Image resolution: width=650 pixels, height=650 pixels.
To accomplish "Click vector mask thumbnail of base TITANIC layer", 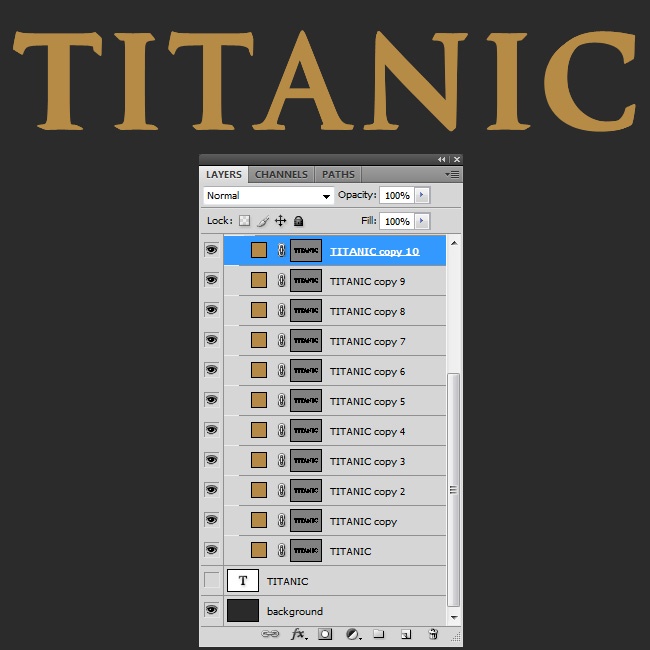I will click(306, 551).
